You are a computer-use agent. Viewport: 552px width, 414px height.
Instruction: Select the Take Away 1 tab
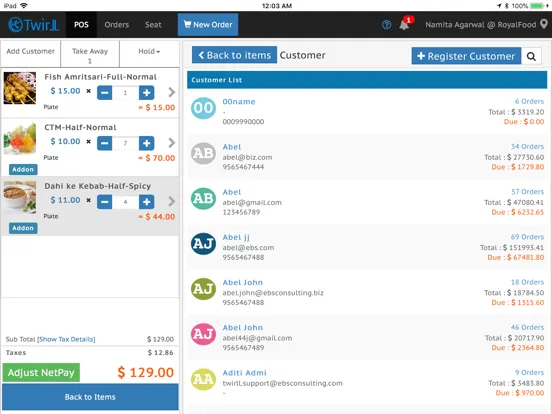tap(90, 54)
